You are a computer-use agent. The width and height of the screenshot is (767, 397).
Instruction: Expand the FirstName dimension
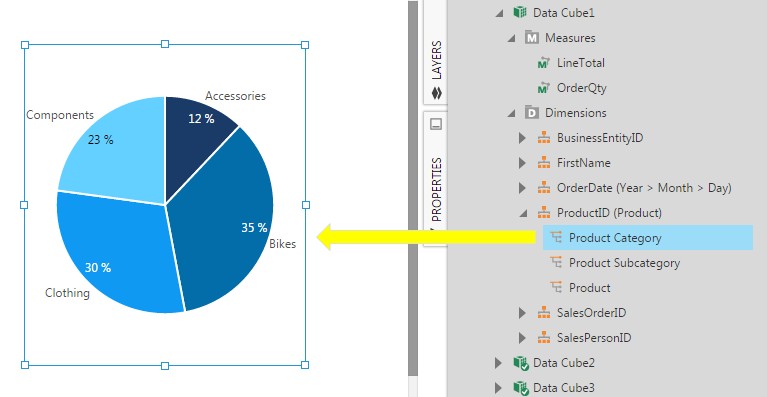click(522, 163)
